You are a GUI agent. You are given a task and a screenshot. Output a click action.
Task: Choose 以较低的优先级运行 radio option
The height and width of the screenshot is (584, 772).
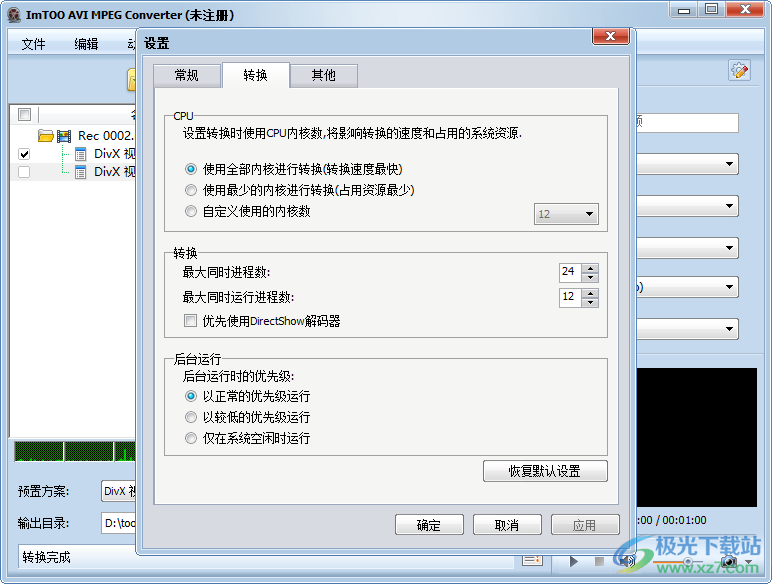point(191,417)
